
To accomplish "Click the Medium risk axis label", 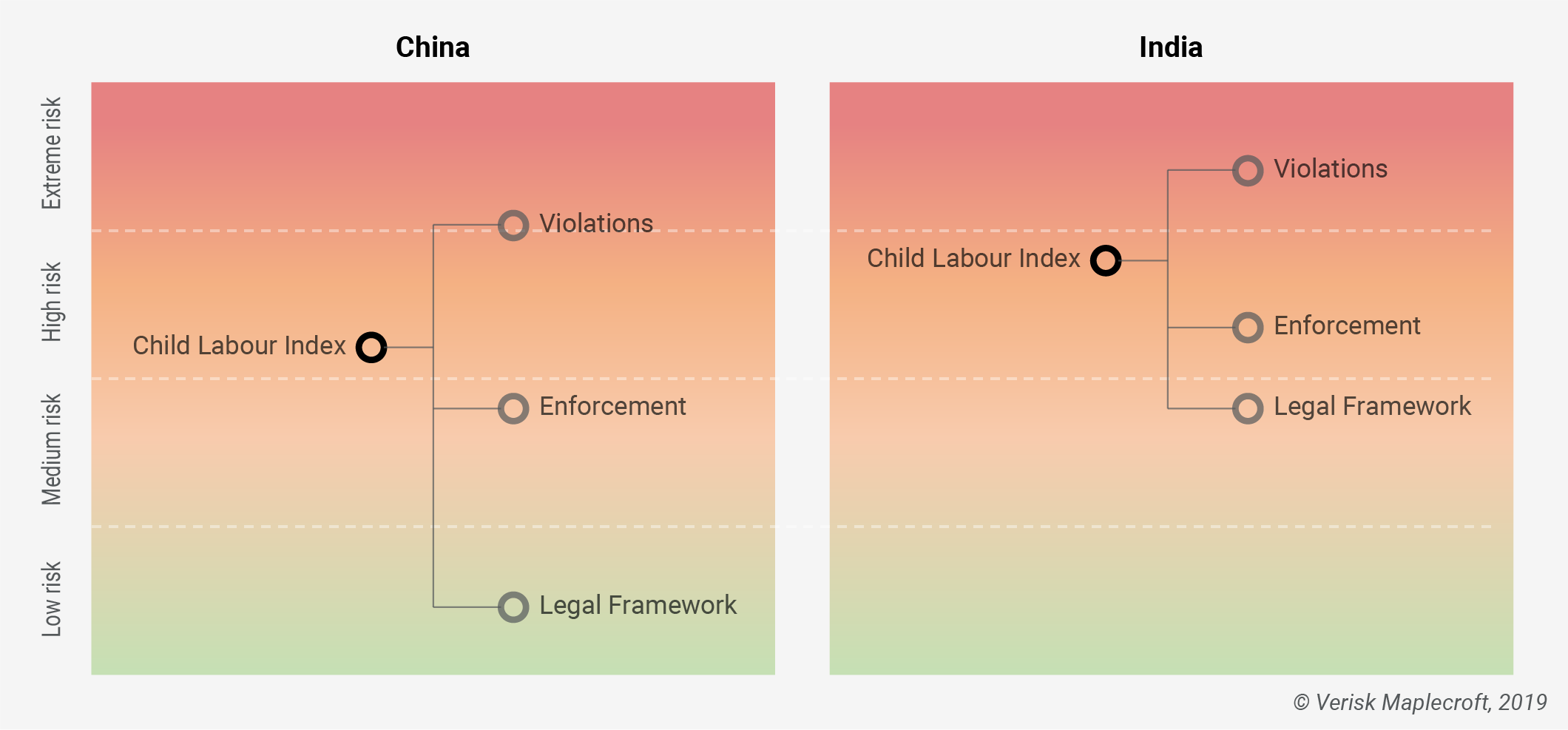I will coord(51,449).
